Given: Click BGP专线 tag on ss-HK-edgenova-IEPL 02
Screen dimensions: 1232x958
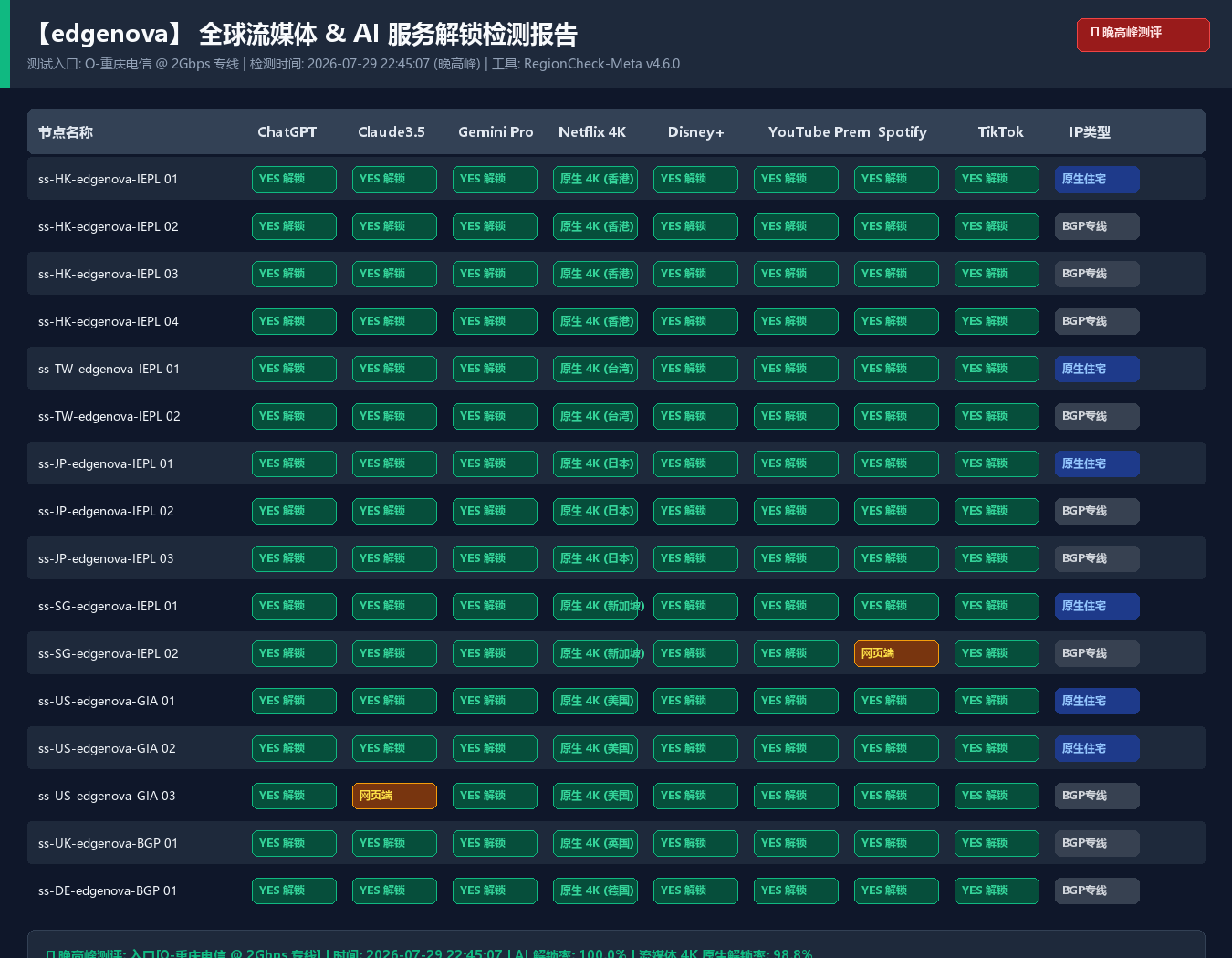Looking at the screenshot, I should pyautogui.click(x=1097, y=226).
